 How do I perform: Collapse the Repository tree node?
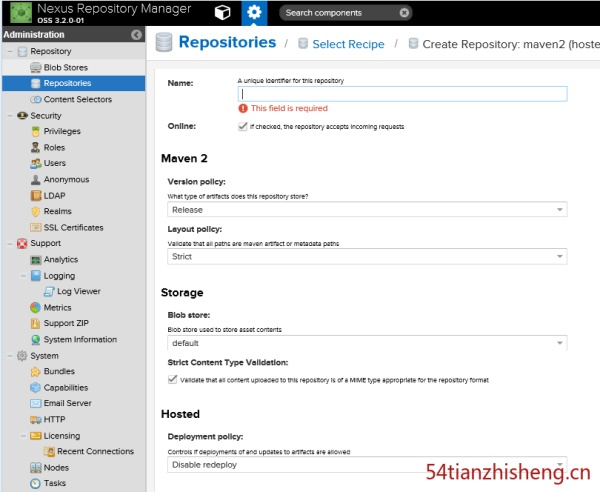pyautogui.click(x=10, y=51)
